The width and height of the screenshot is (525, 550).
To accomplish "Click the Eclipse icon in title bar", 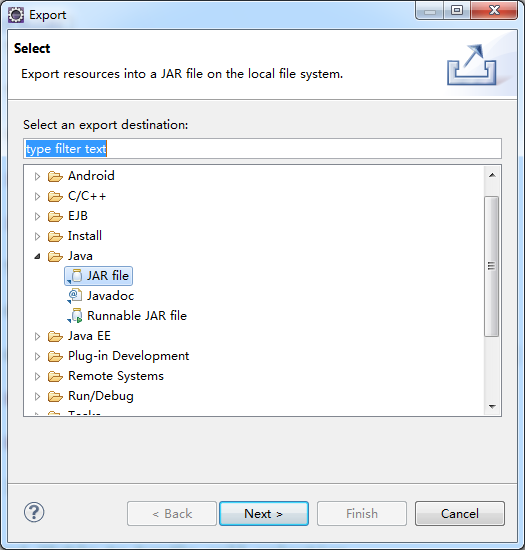I will 16,15.
